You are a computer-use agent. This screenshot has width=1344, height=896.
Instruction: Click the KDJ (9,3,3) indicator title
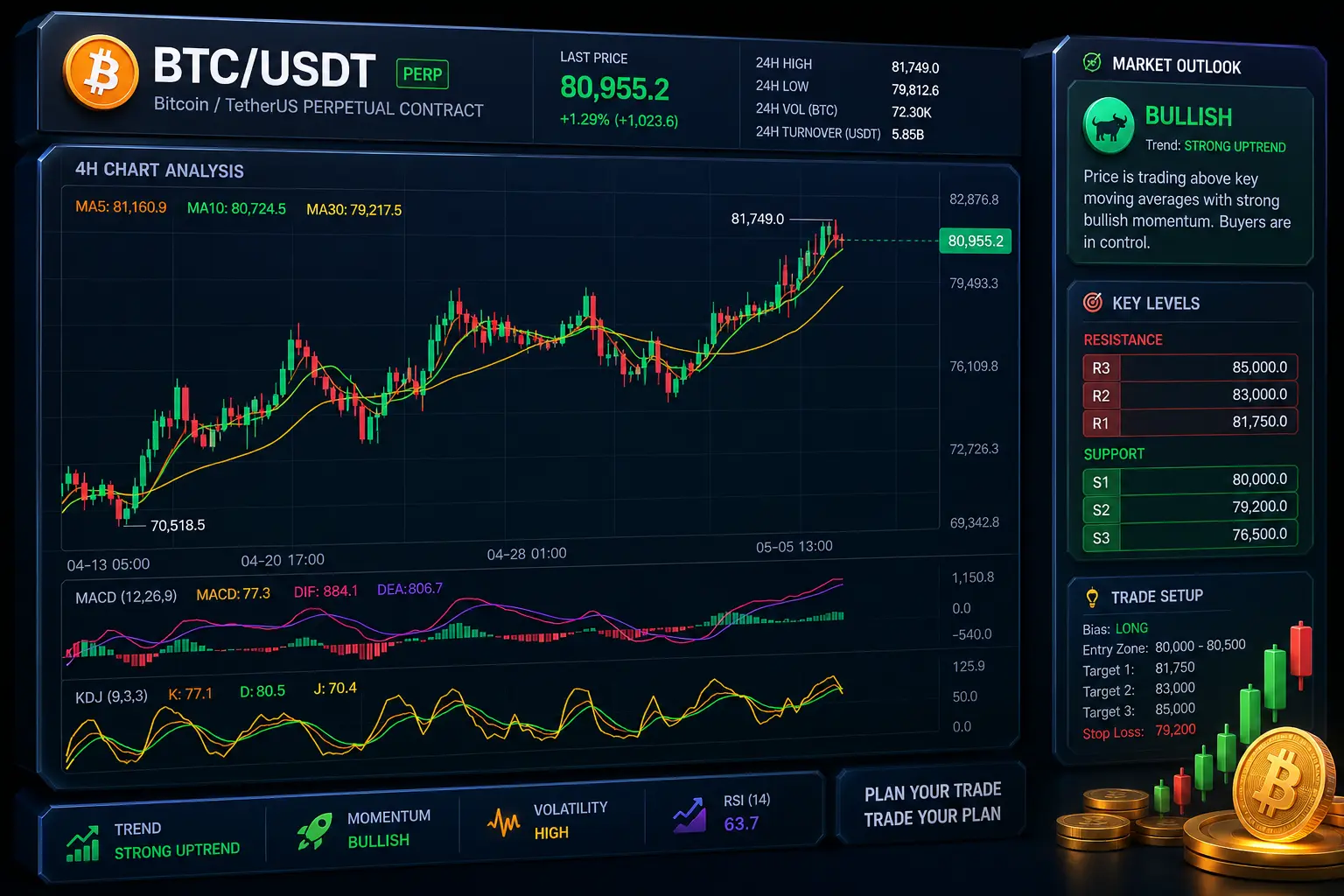coord(111,696)
